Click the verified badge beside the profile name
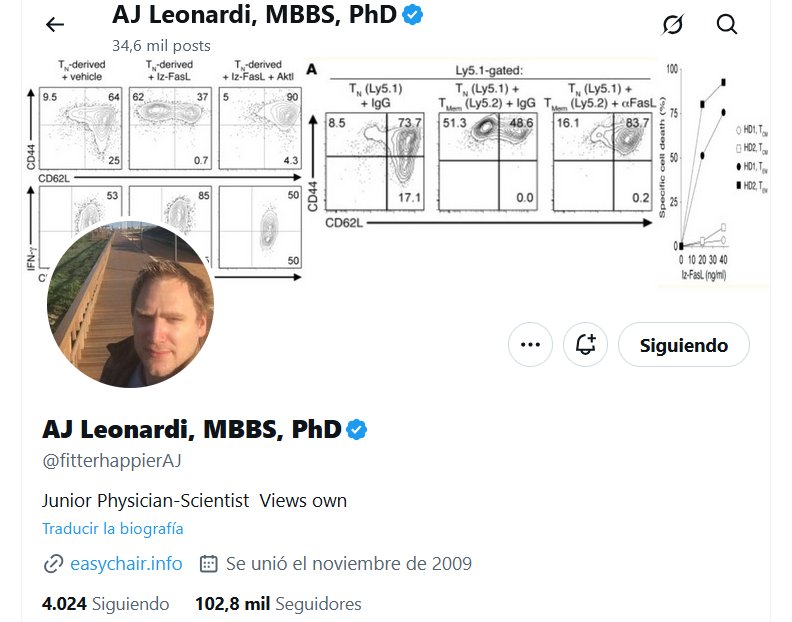This screenshot has height=622, width=792. tap(357, 430)
